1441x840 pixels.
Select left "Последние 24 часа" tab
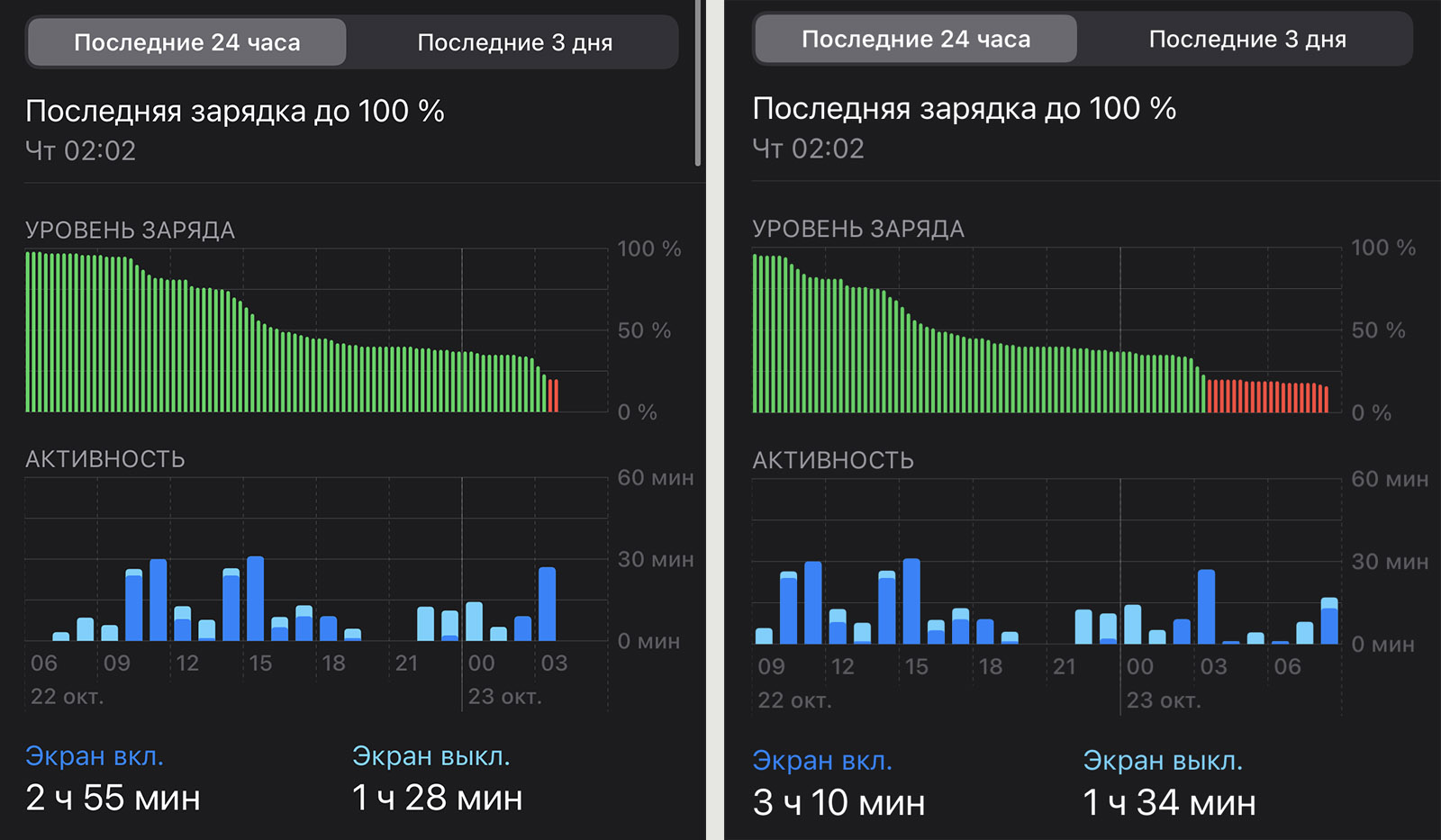pos(186,42)
